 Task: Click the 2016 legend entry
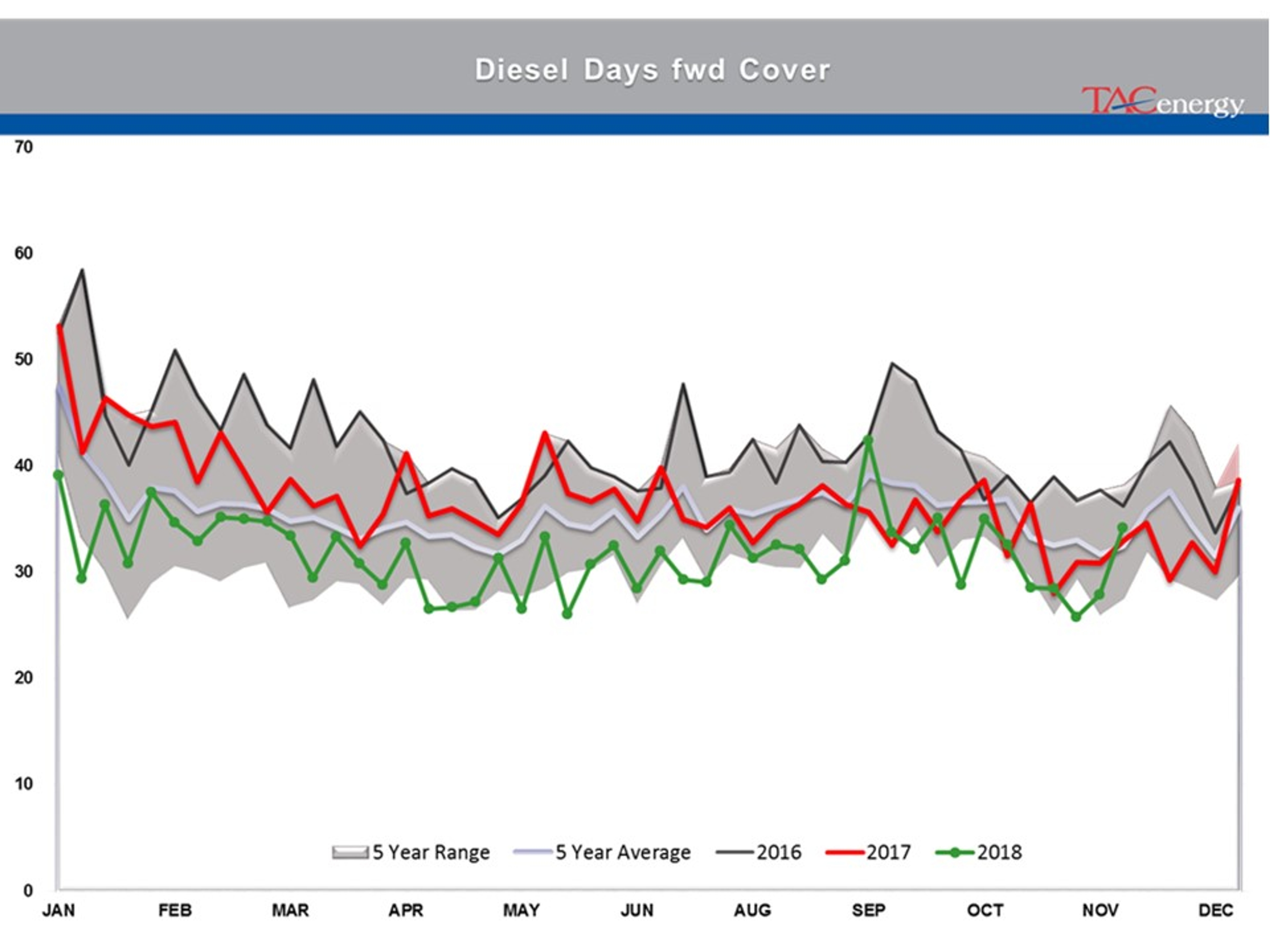758,852
